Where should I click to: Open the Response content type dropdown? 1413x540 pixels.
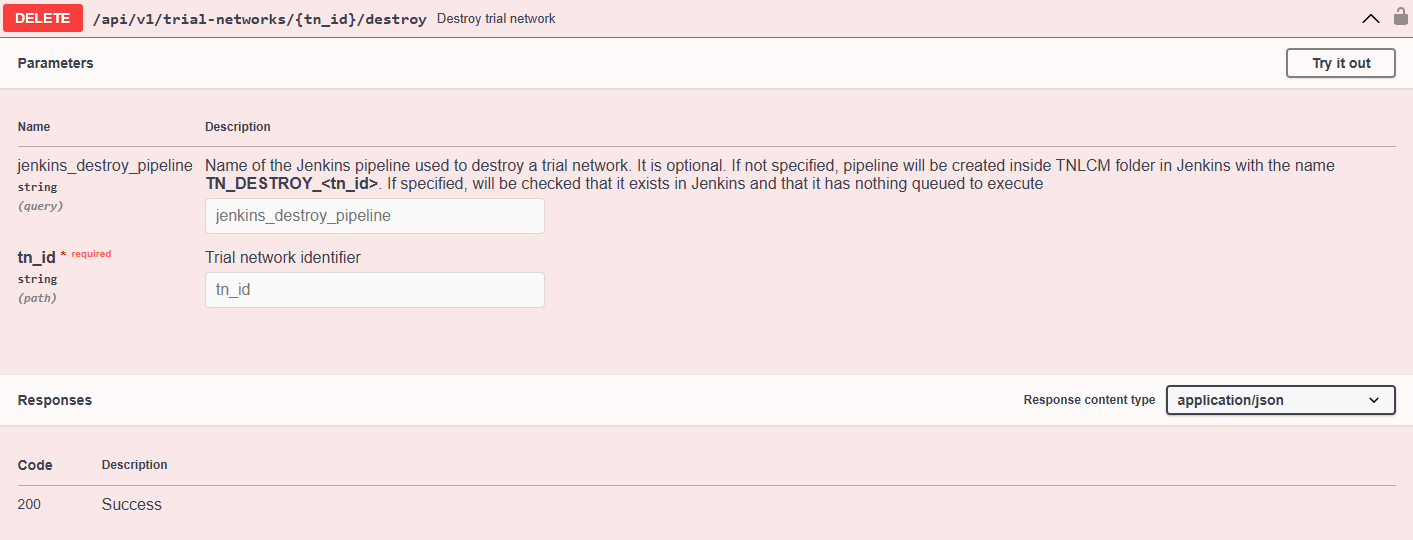[x=1280, y=400]
